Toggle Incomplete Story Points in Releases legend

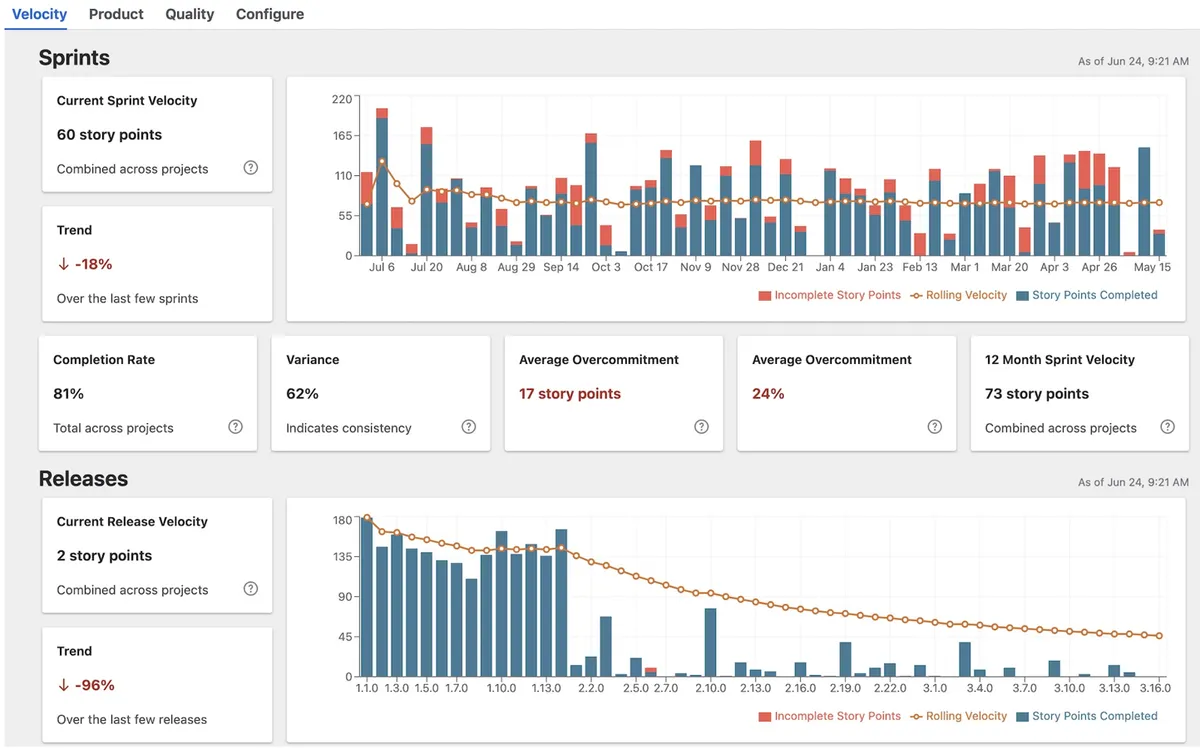[829, 716]
